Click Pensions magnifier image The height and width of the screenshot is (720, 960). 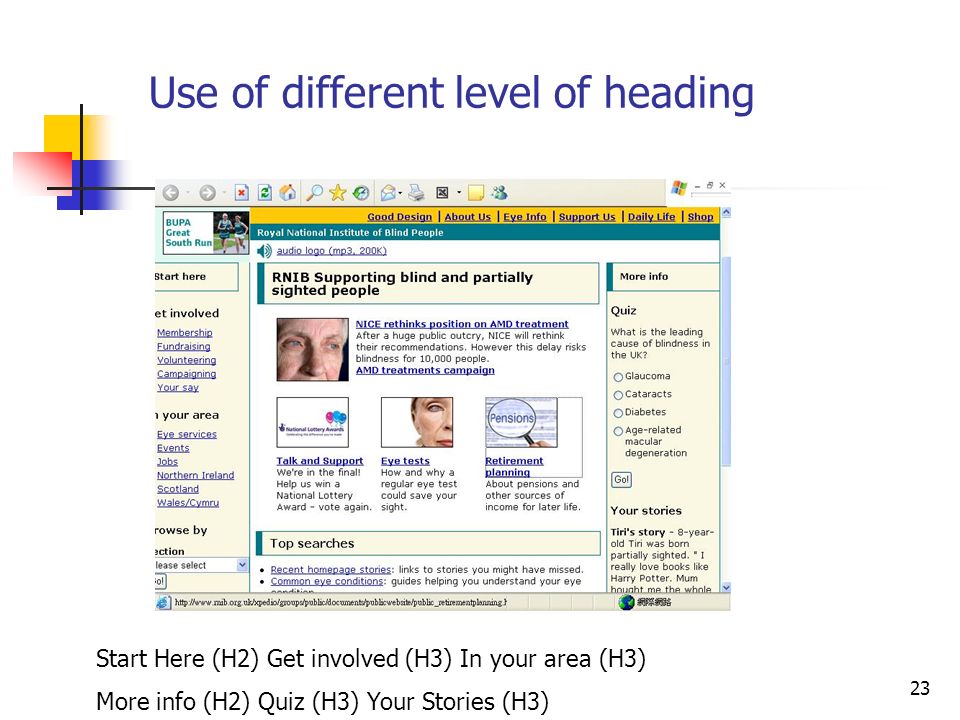click(521, 422)
